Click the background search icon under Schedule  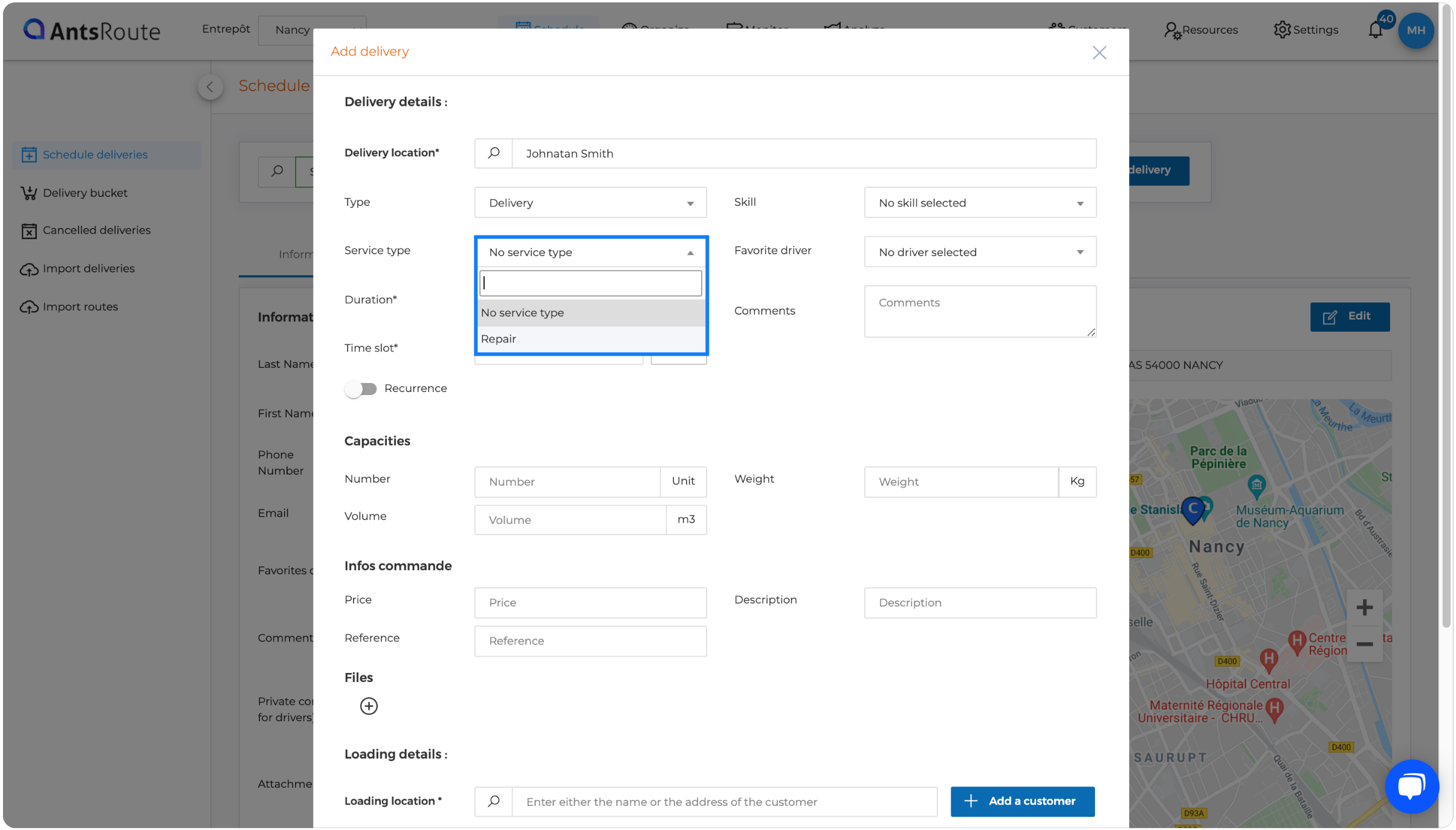pos(277,171)
